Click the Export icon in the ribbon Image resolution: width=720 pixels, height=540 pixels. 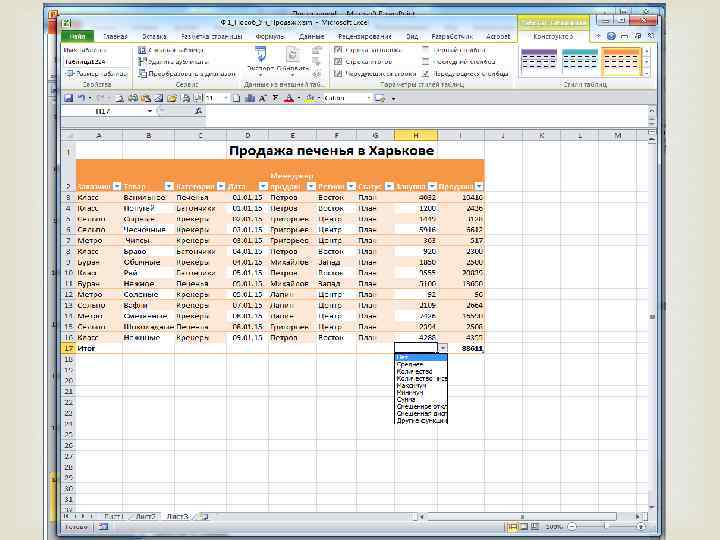260,55
